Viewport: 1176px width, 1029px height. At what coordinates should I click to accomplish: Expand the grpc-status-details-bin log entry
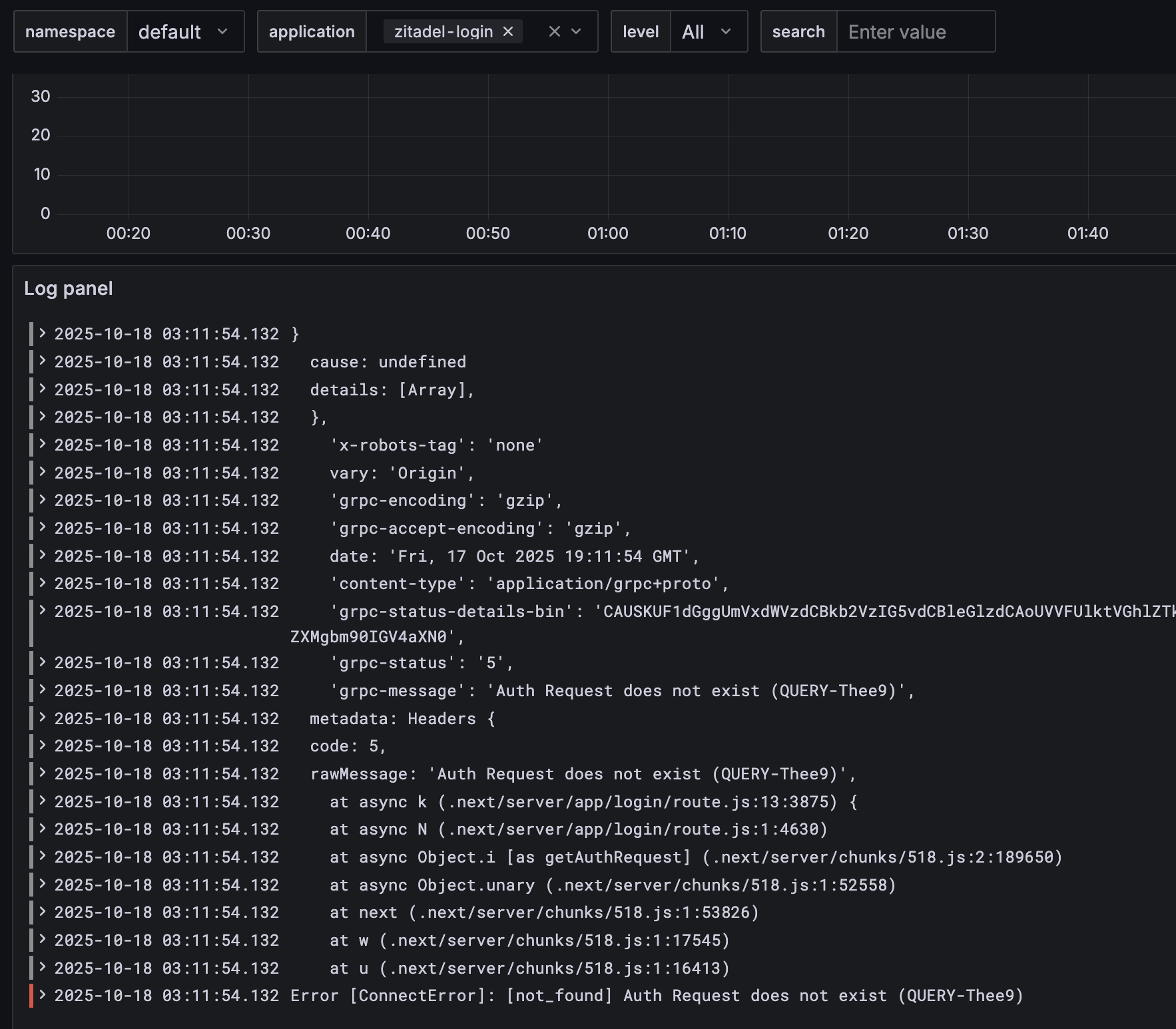(43, 610)
